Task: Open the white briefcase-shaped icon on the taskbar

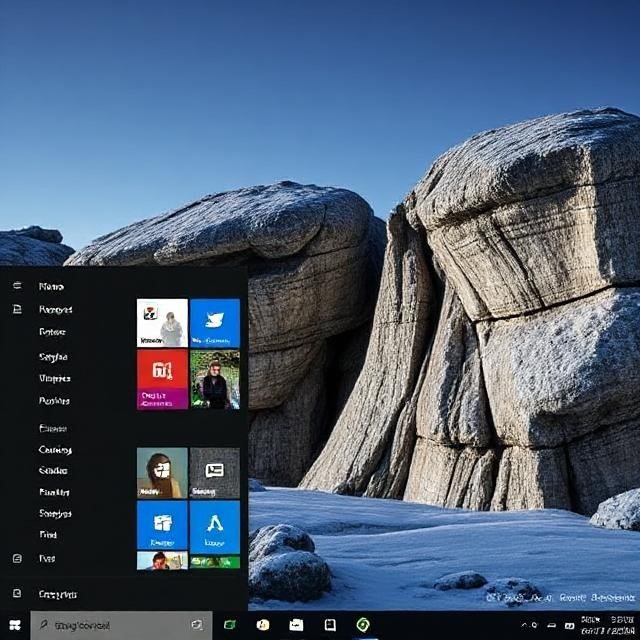Action: click(x=296, y=625)
